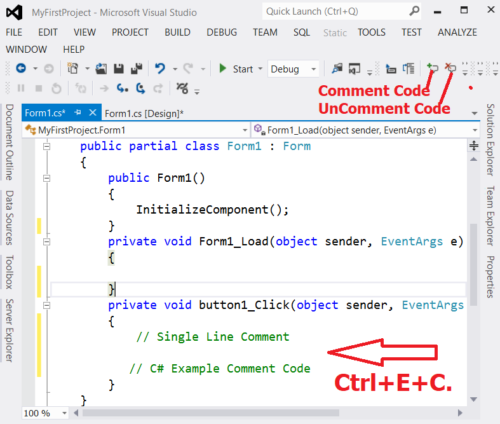This screenshot has width=500, height=424.
Task: Open the FILE menu
Action: (14, 32)
